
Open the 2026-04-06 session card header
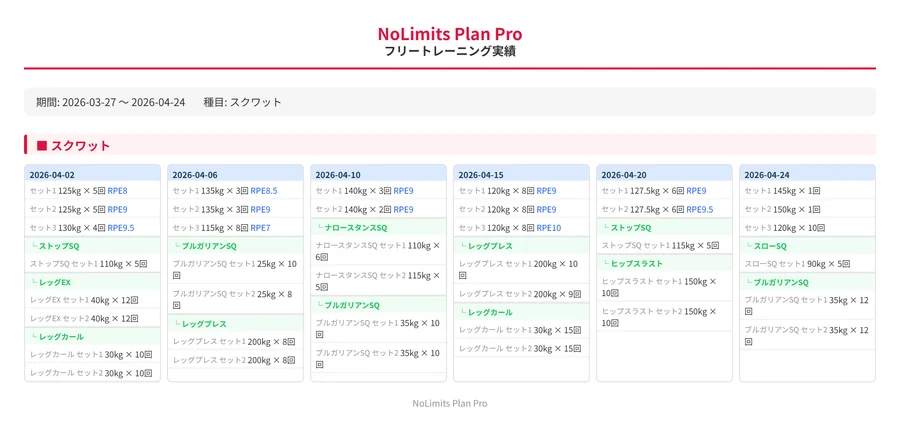click(x=235, y=174)
